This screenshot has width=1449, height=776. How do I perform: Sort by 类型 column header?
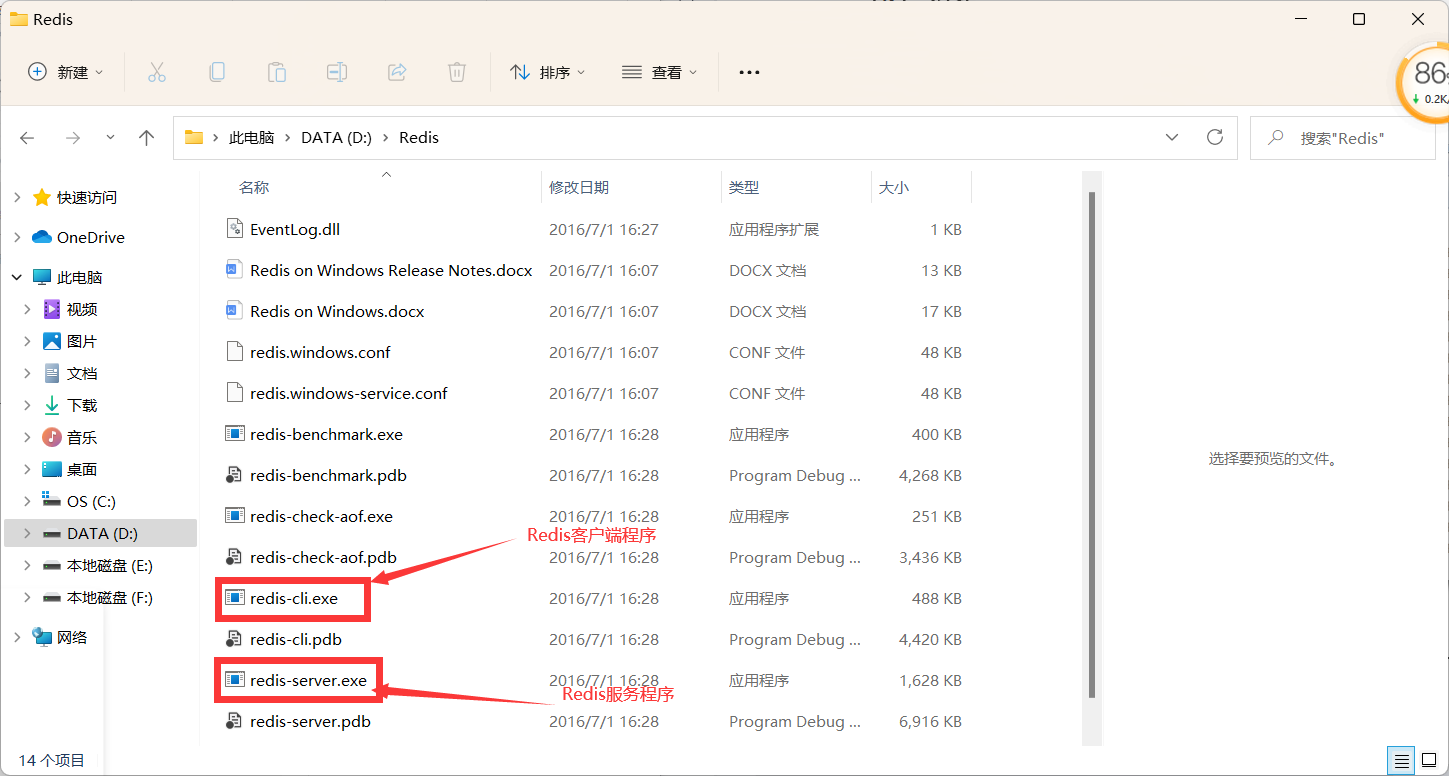744,187
